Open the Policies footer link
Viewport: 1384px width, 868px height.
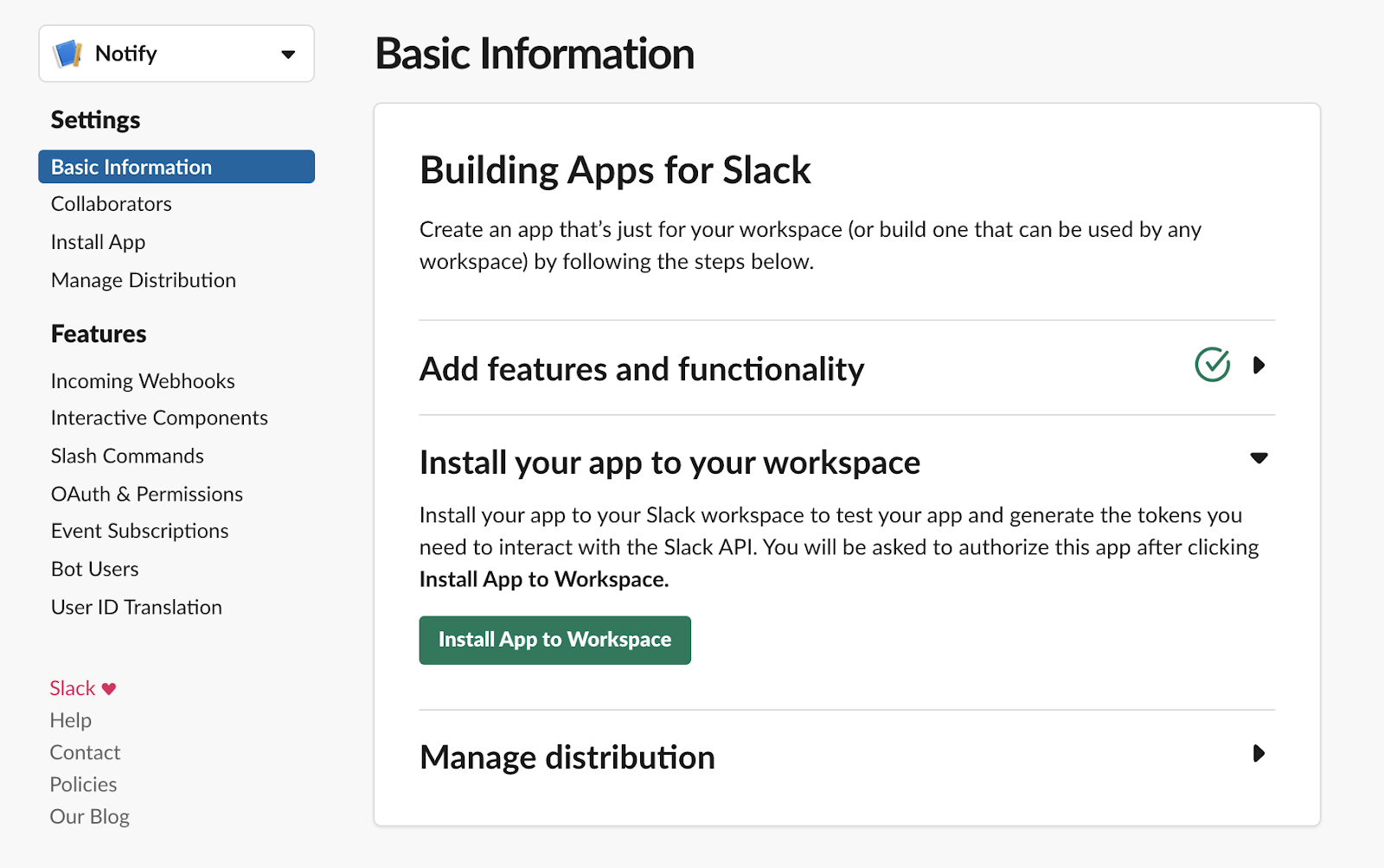point(83,784)
